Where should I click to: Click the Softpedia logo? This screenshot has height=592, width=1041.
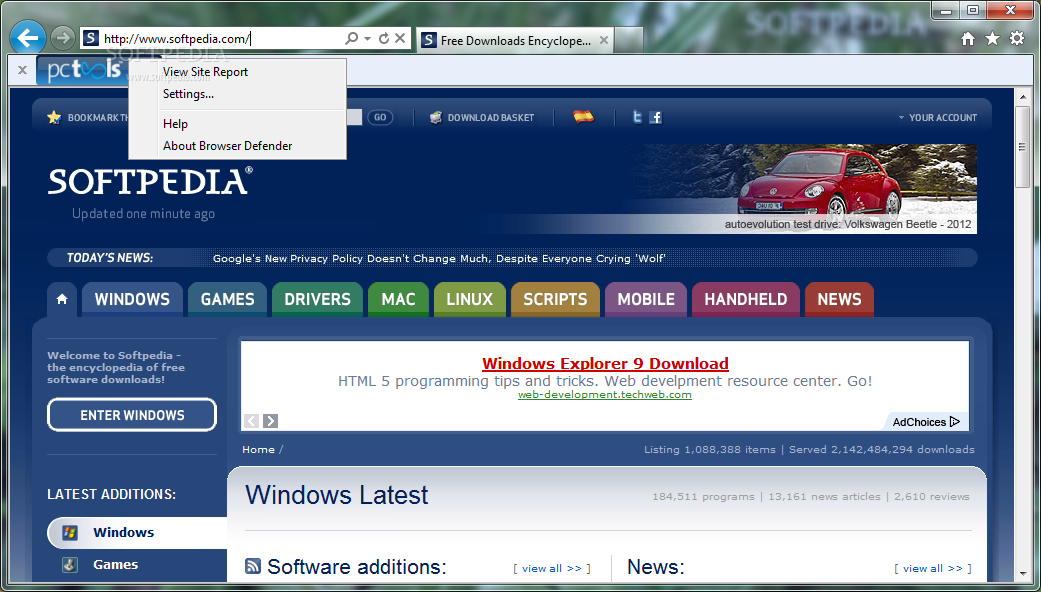point(150,181)
